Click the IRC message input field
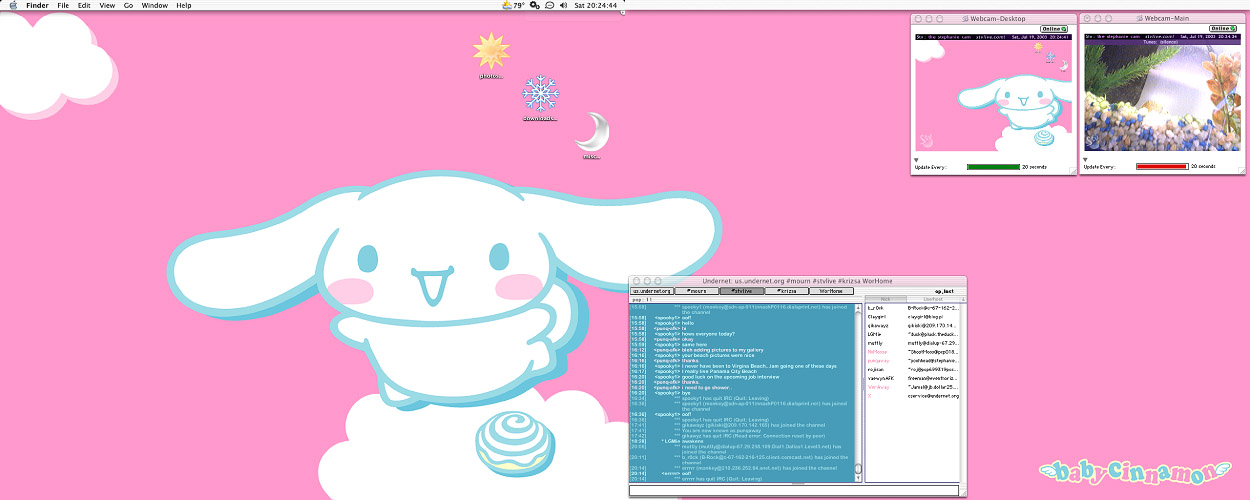 [794, 490]
